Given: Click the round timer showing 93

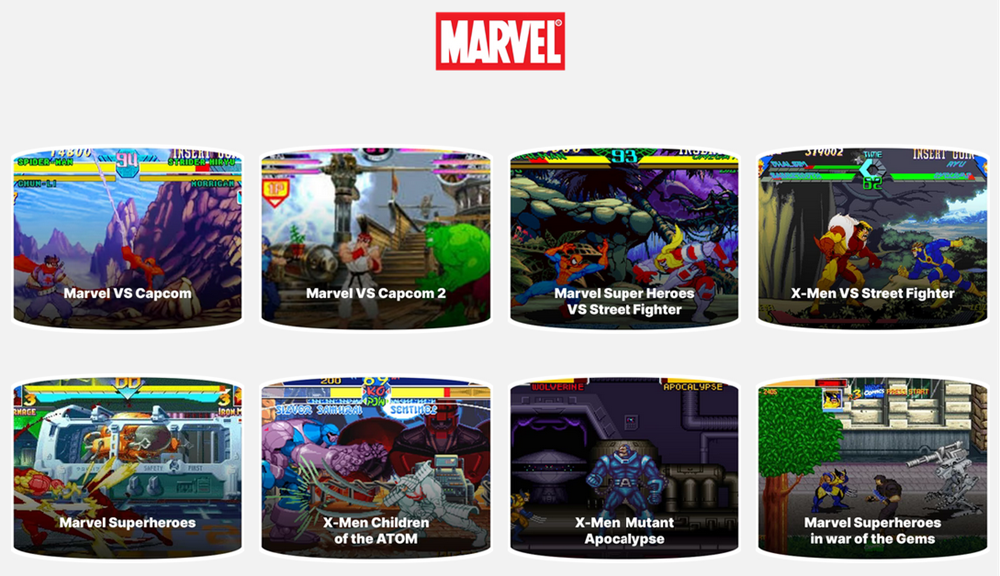Looking at the screenshot, I should (623, 156).
